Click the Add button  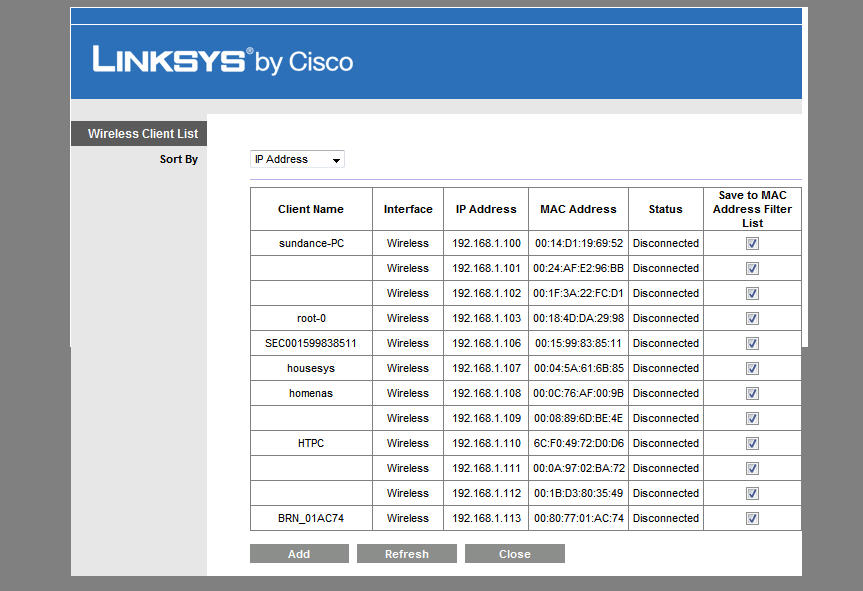[299, 554]
